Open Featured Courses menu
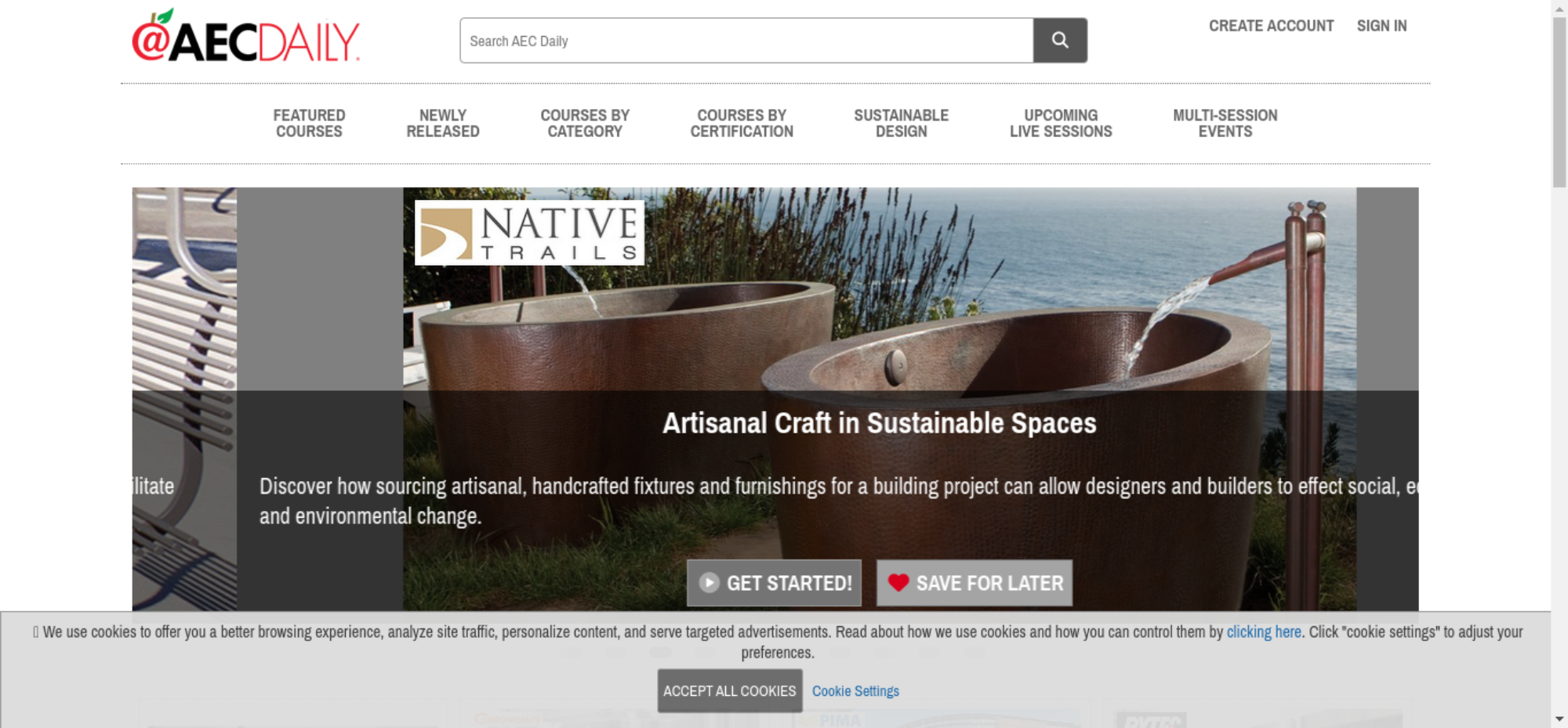 click(309, 123)
